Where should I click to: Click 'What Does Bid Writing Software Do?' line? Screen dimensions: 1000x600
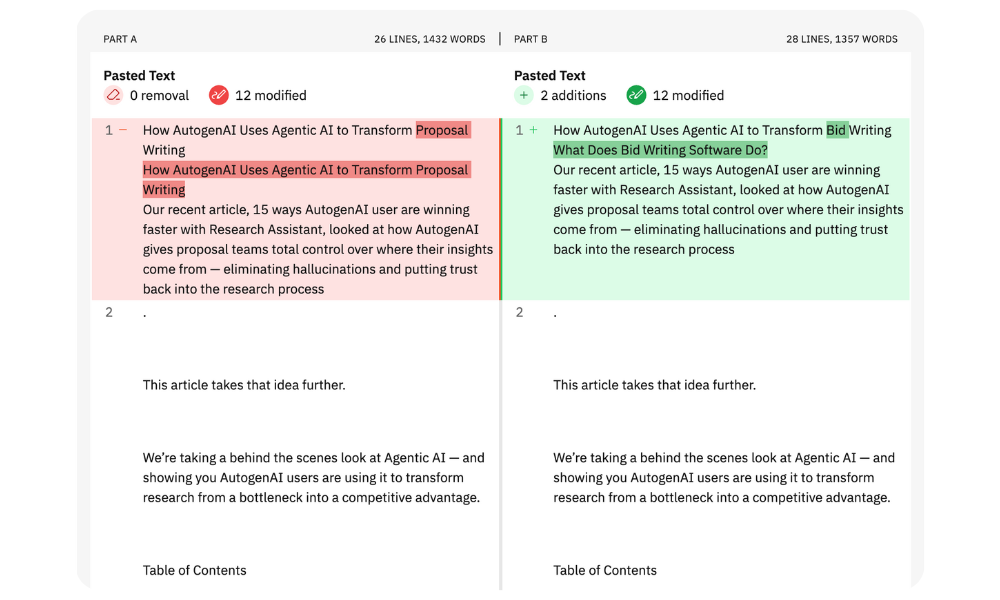pos(660,150)
